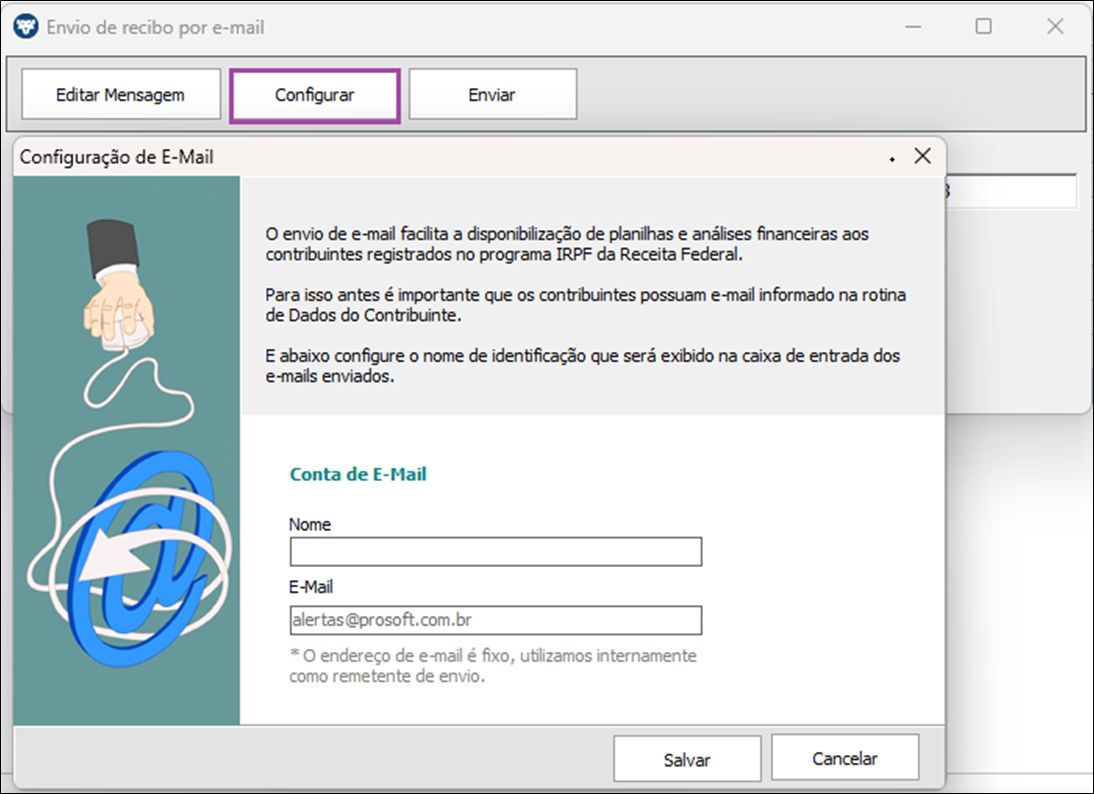Click the Configurar button
The width and height of the screenshot is (1094, 794).
315,96
